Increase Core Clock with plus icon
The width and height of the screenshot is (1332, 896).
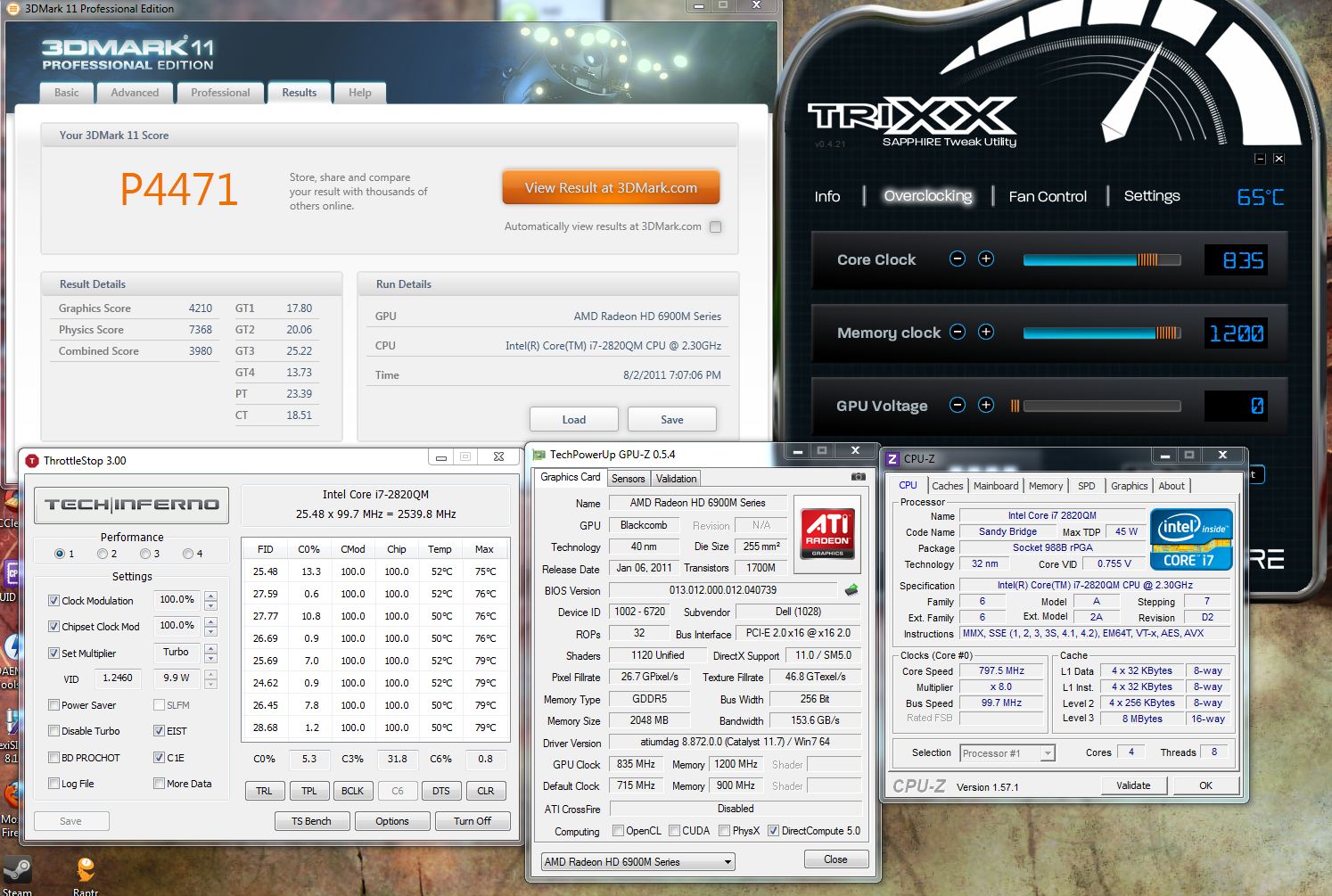click(x=986, y=259)
